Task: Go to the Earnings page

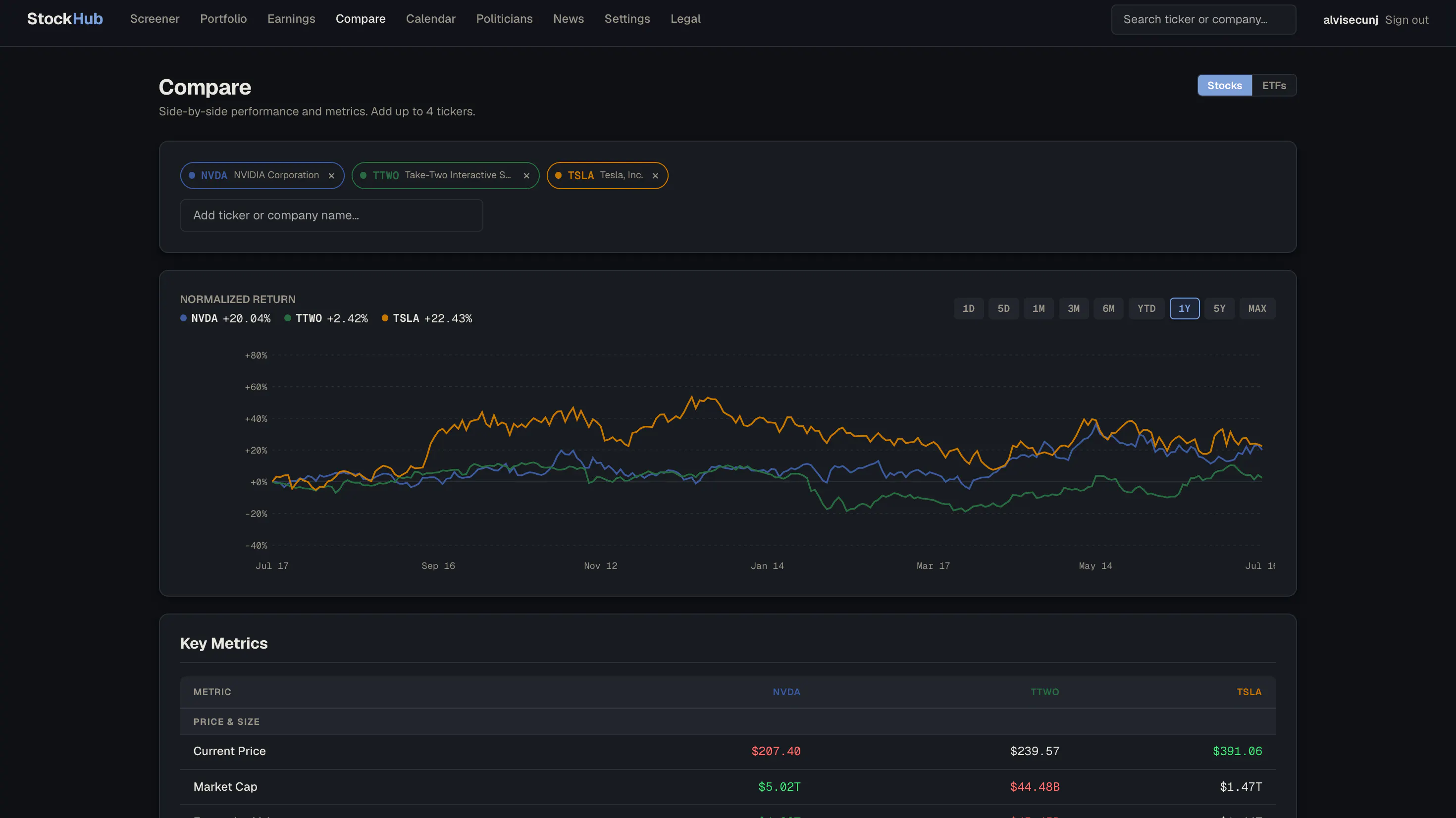Action: [291, 19]
